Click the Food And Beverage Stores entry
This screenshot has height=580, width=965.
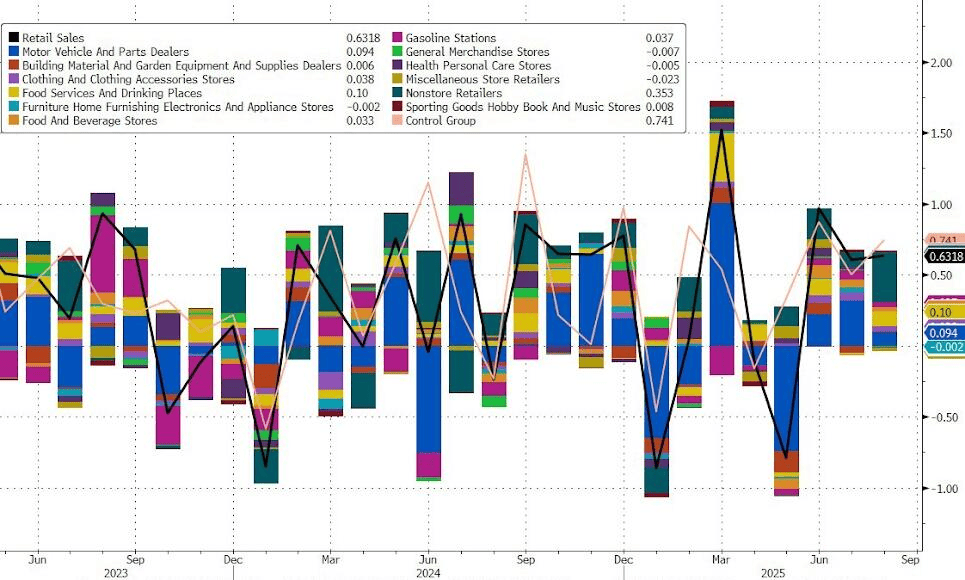(89, 121)
